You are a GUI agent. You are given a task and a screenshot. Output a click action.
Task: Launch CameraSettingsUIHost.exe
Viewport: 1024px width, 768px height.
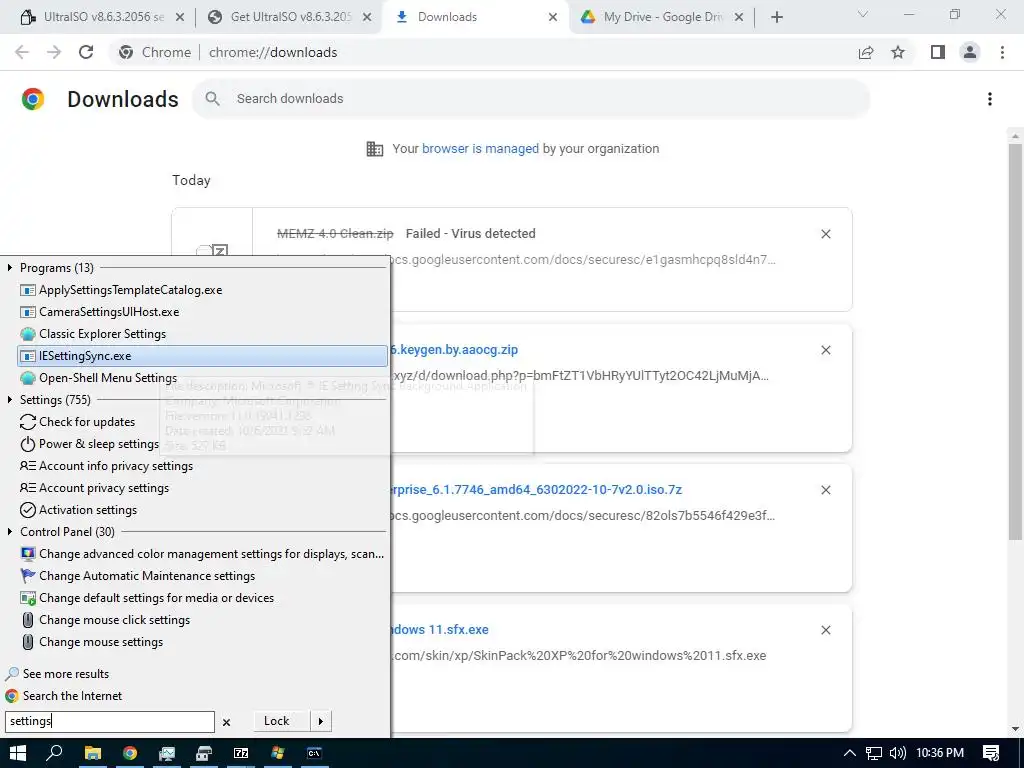[x=203, y=312]
